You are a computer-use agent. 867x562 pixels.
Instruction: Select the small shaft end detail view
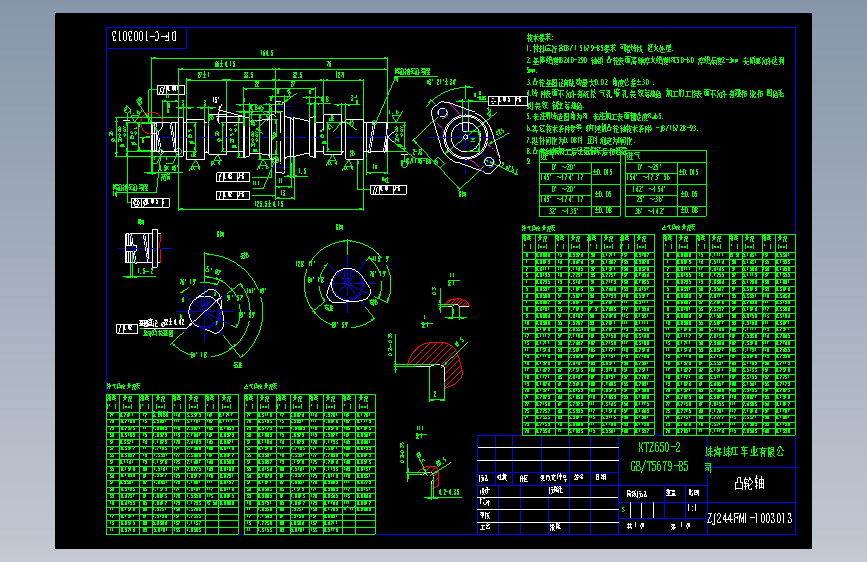click(x=143, y=248)
